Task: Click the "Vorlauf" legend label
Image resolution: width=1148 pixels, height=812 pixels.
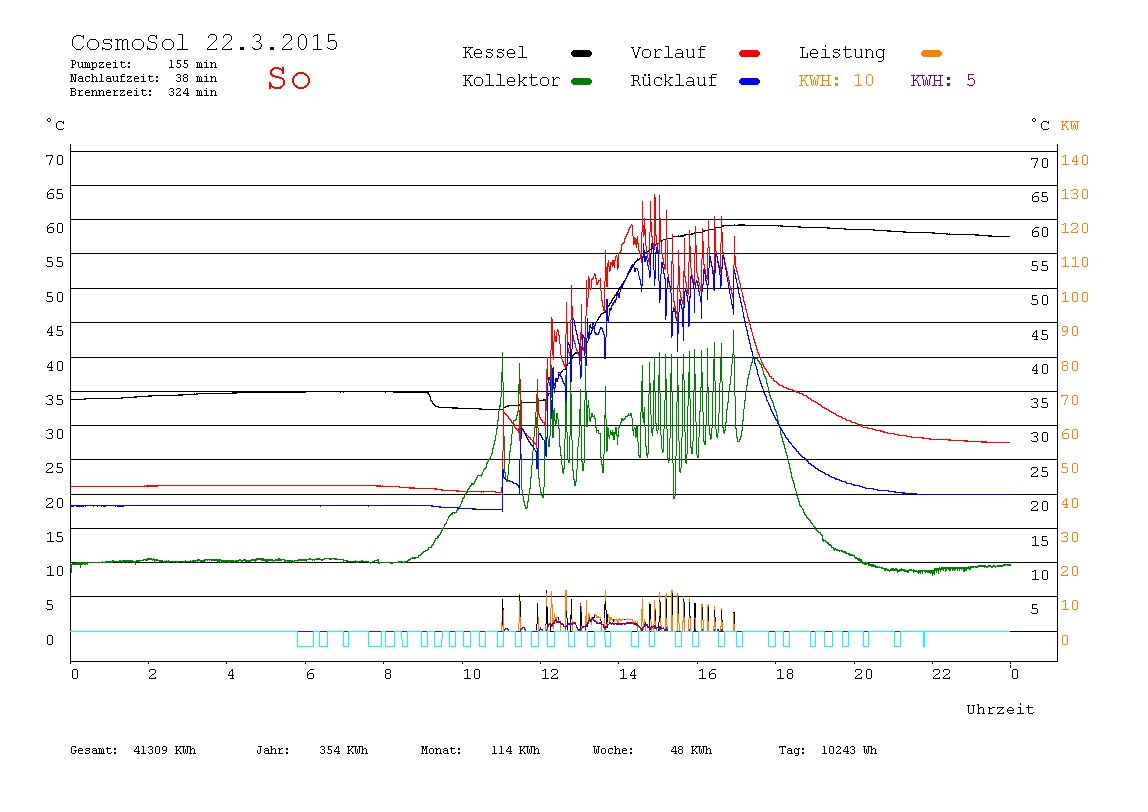Action: (668, 53)
